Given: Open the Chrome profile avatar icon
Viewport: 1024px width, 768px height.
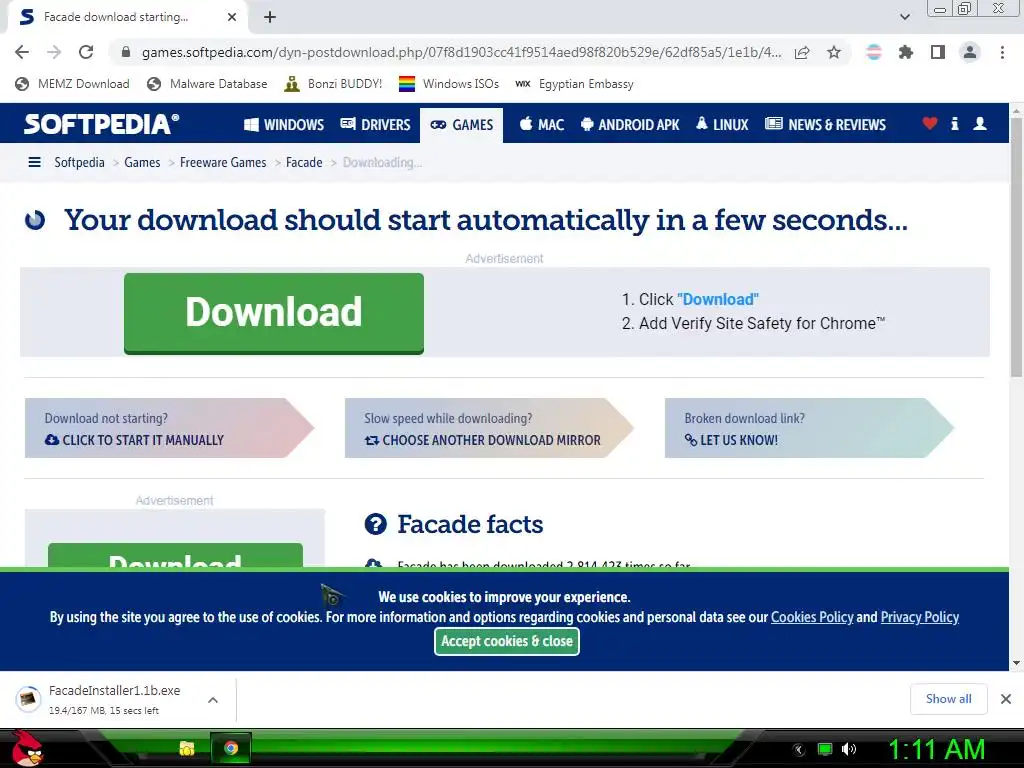Looking at the screenshot, I should [x=970, y=52].
